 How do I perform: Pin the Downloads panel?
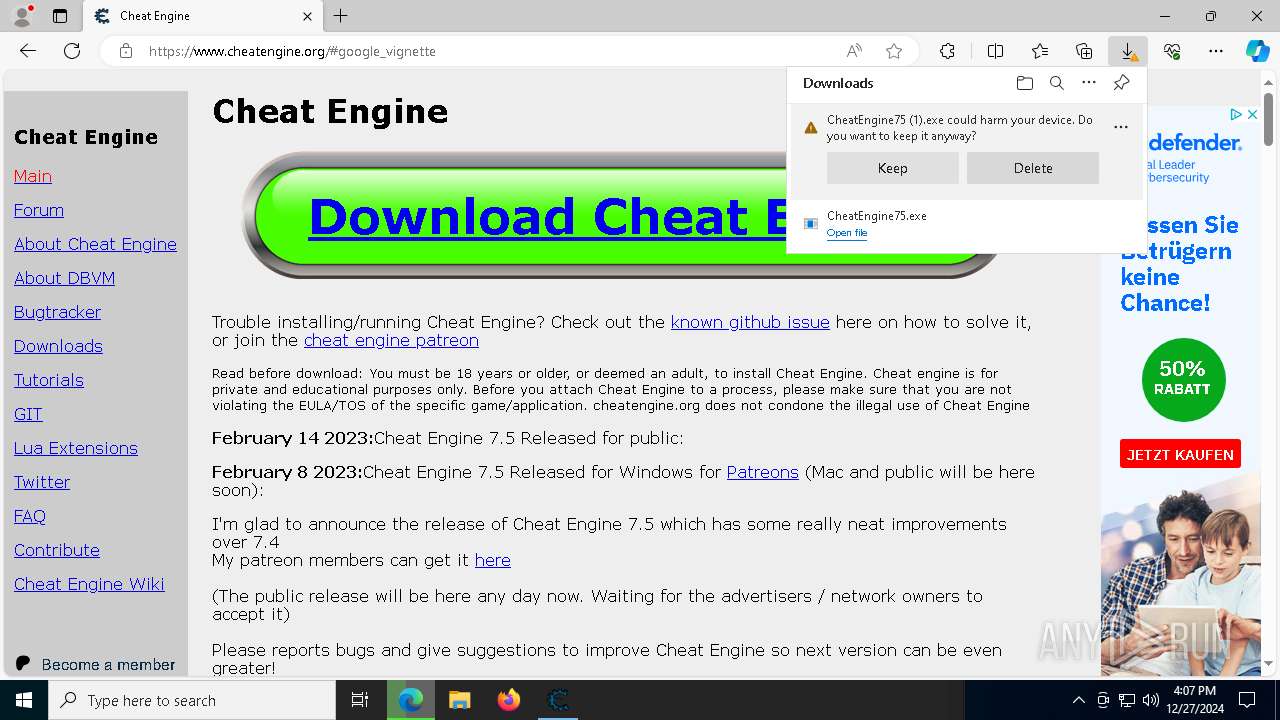coord(1121,83)
